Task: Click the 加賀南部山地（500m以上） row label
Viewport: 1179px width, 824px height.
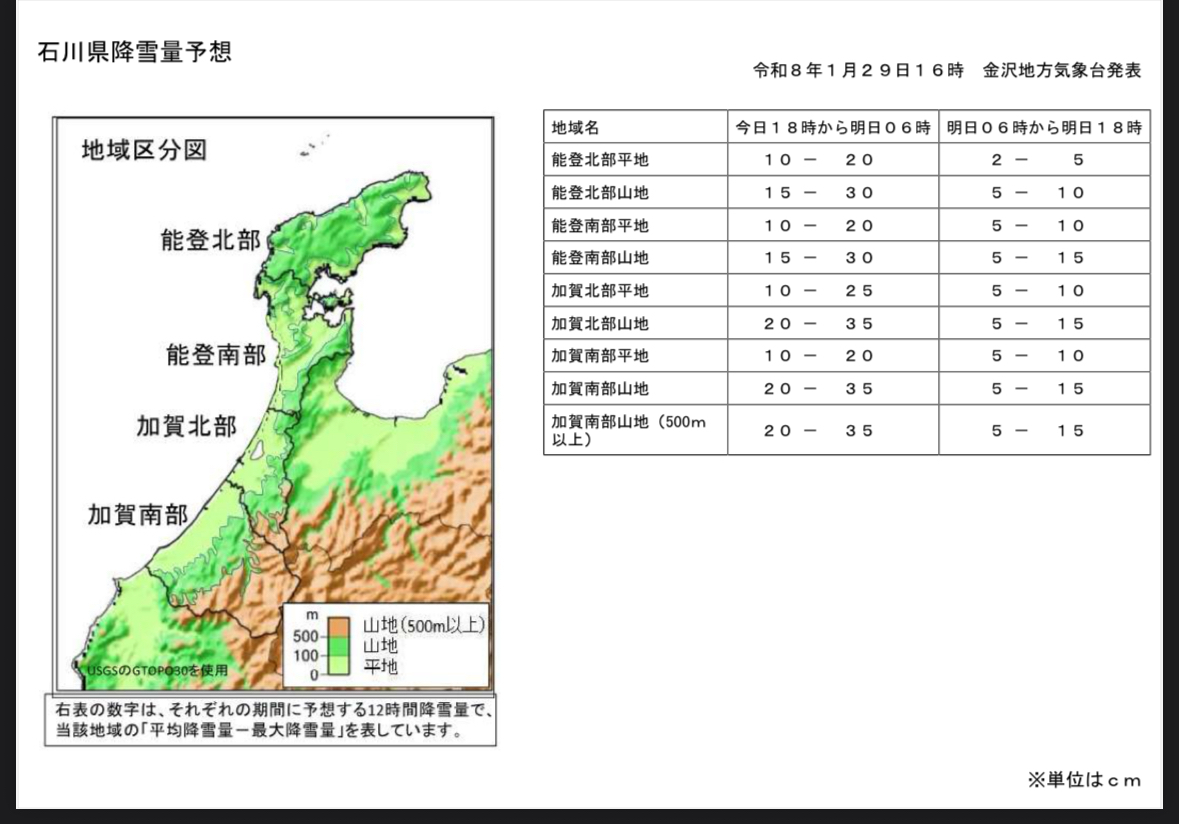Action: point(629,431)
